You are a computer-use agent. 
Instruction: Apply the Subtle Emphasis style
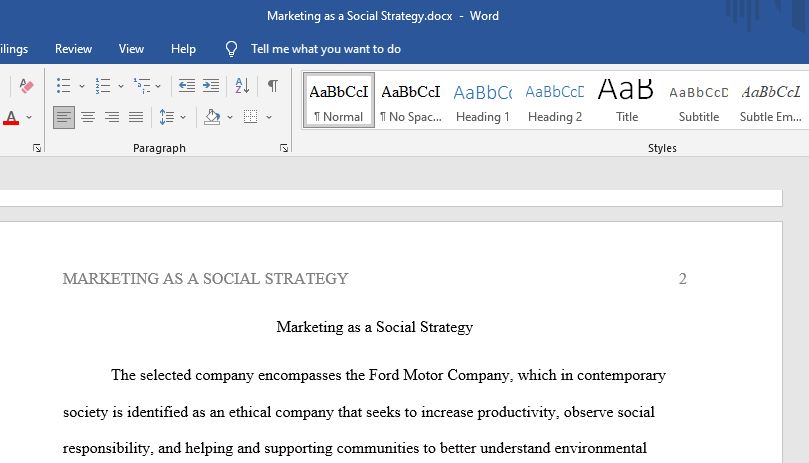click(771, 100)
